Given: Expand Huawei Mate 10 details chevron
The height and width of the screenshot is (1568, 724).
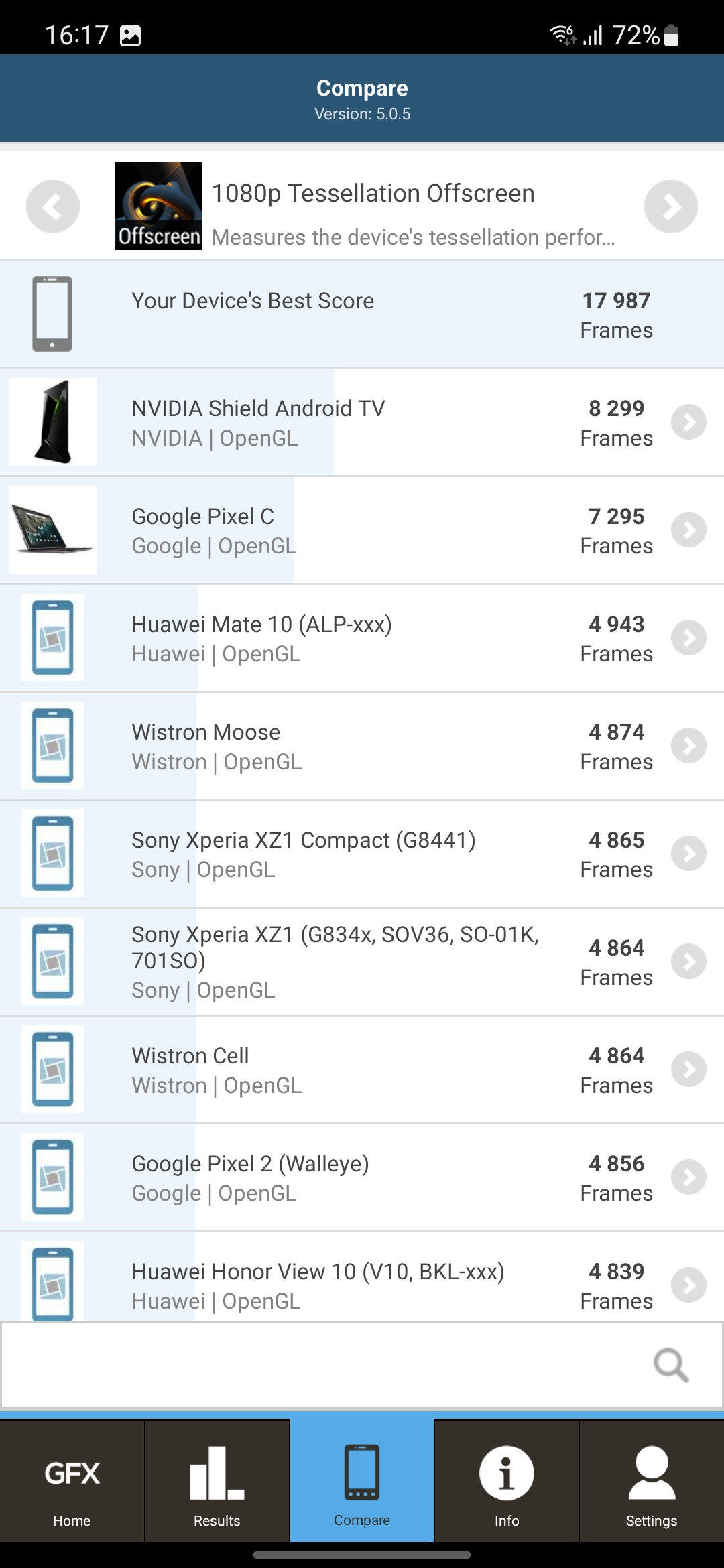Looking at the screenshot, I should [688, 638].
